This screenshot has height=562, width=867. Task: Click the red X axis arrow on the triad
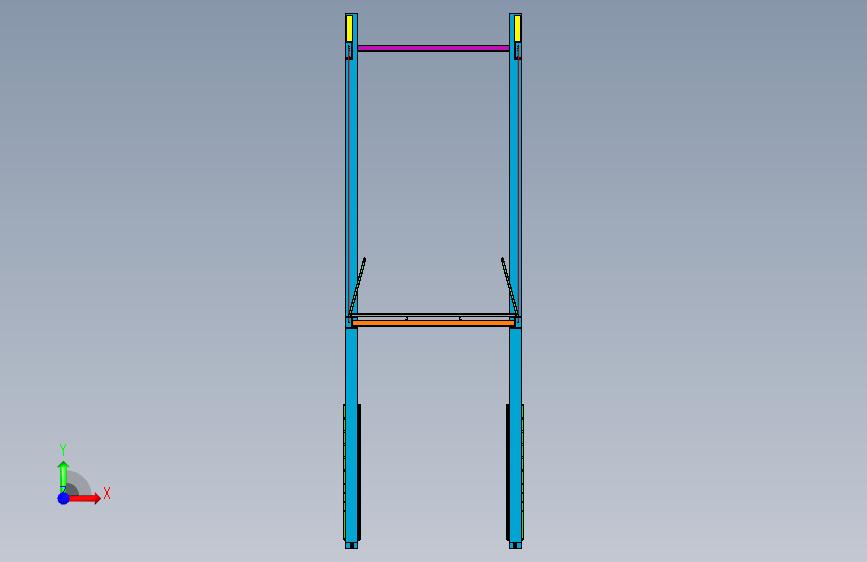pos(84,498)
